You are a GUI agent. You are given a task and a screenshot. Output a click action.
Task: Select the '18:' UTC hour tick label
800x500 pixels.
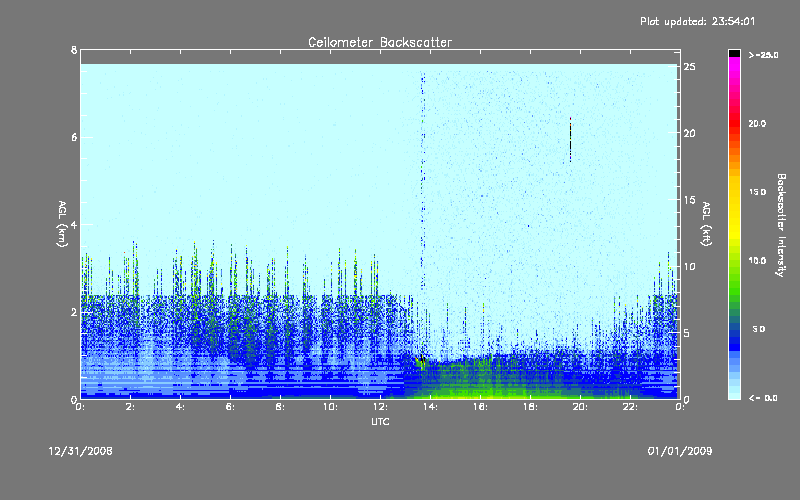coord(531,407)
